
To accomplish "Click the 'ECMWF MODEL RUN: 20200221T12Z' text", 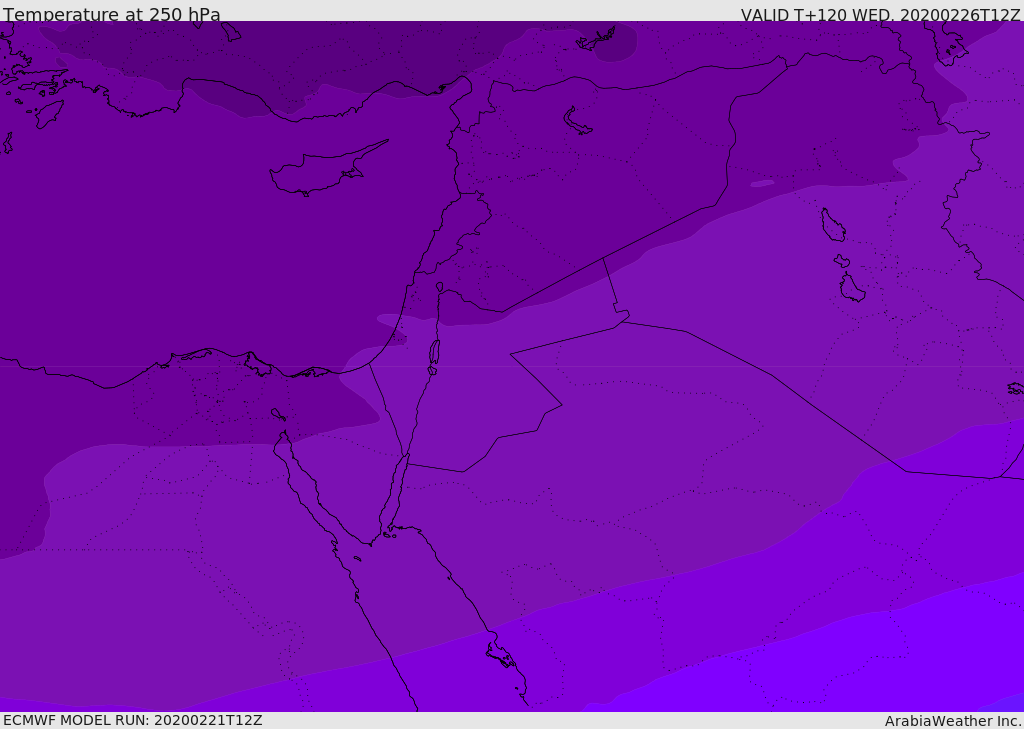I will (x=133, y=720).
